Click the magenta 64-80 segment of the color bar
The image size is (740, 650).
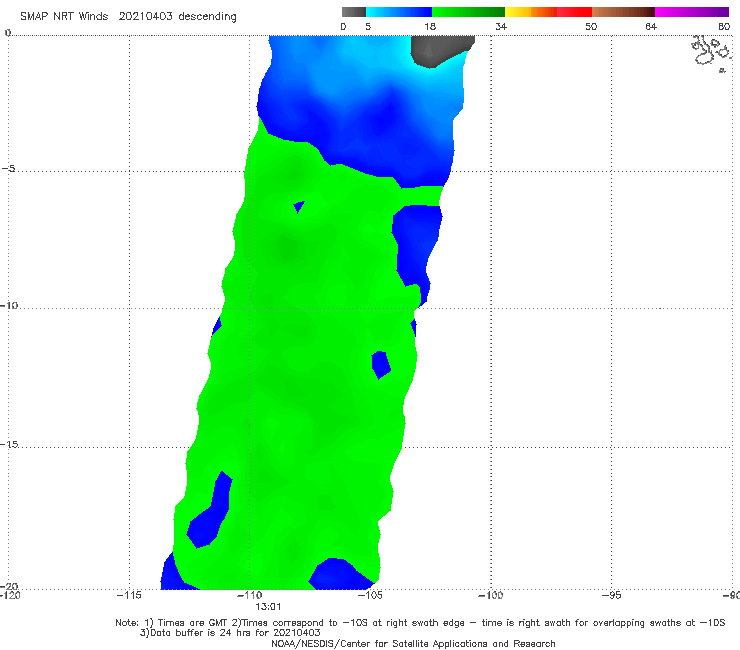(x=692, y=12)
